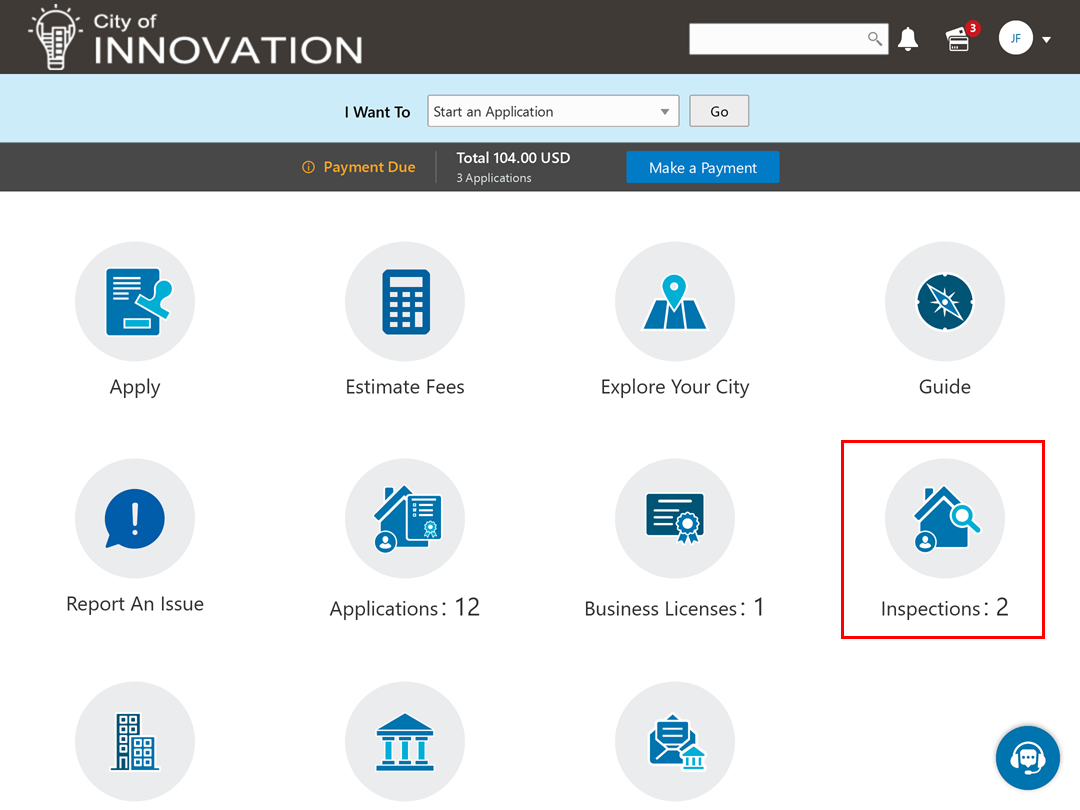
Task: Click the I Want To label
Action: point(377,112)
